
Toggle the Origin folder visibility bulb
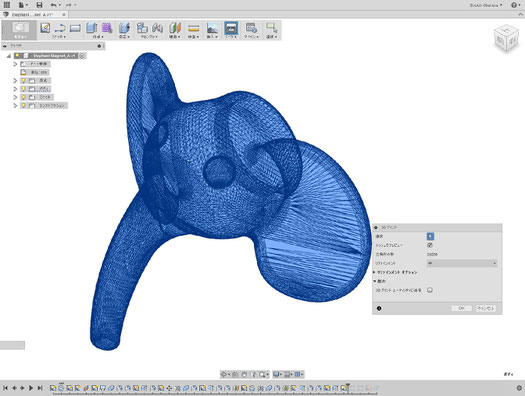coord(23,81)
